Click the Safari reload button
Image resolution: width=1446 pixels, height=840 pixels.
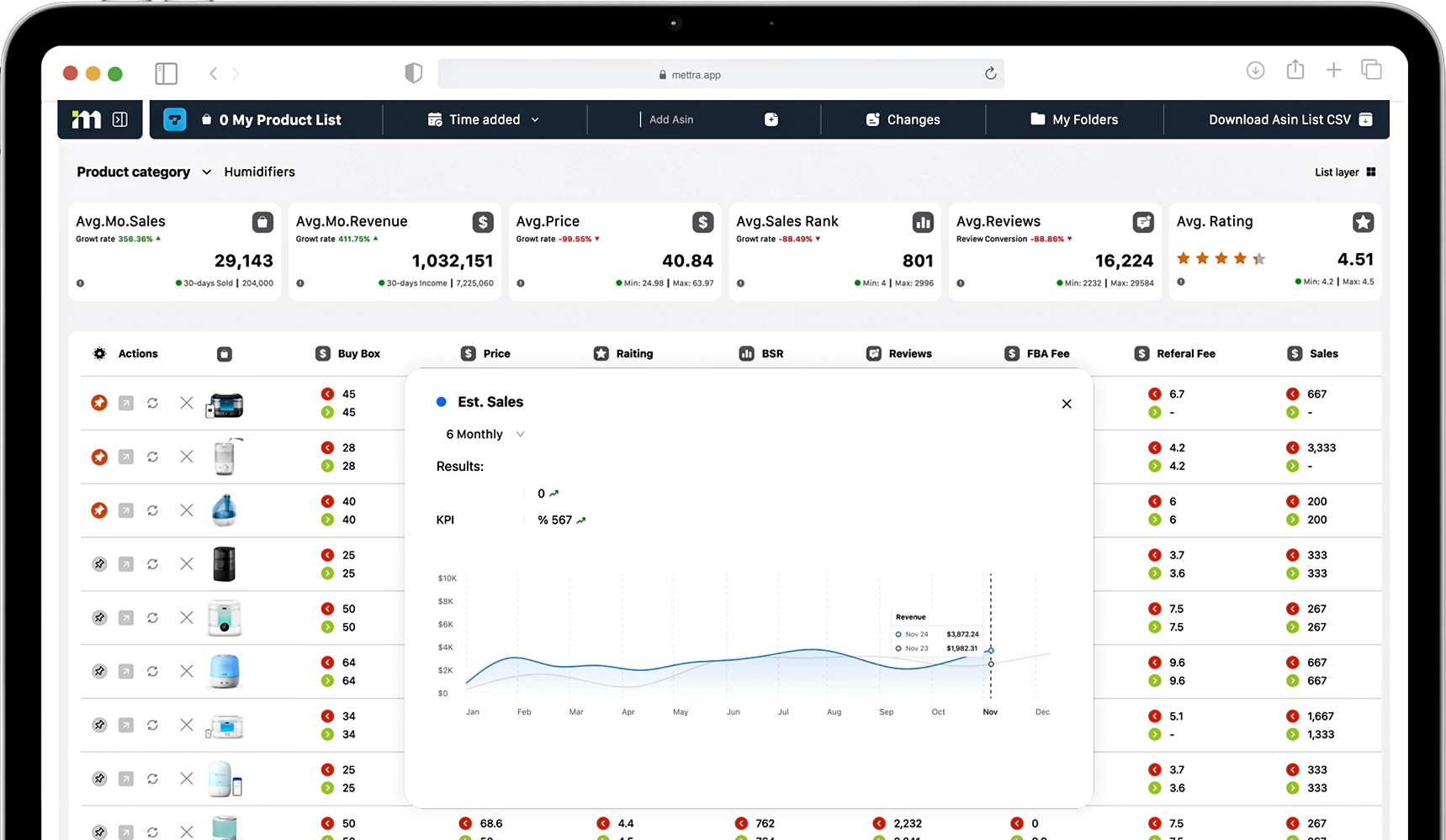(x=991, y=74)
